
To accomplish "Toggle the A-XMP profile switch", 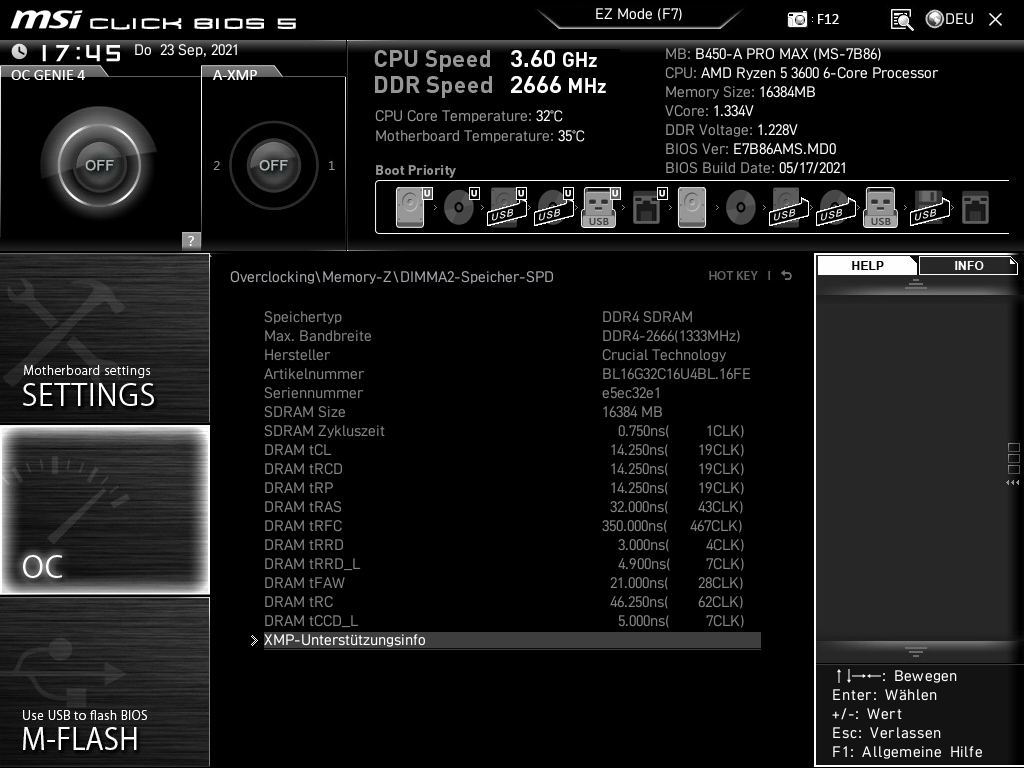I will (x=273, y=166).
